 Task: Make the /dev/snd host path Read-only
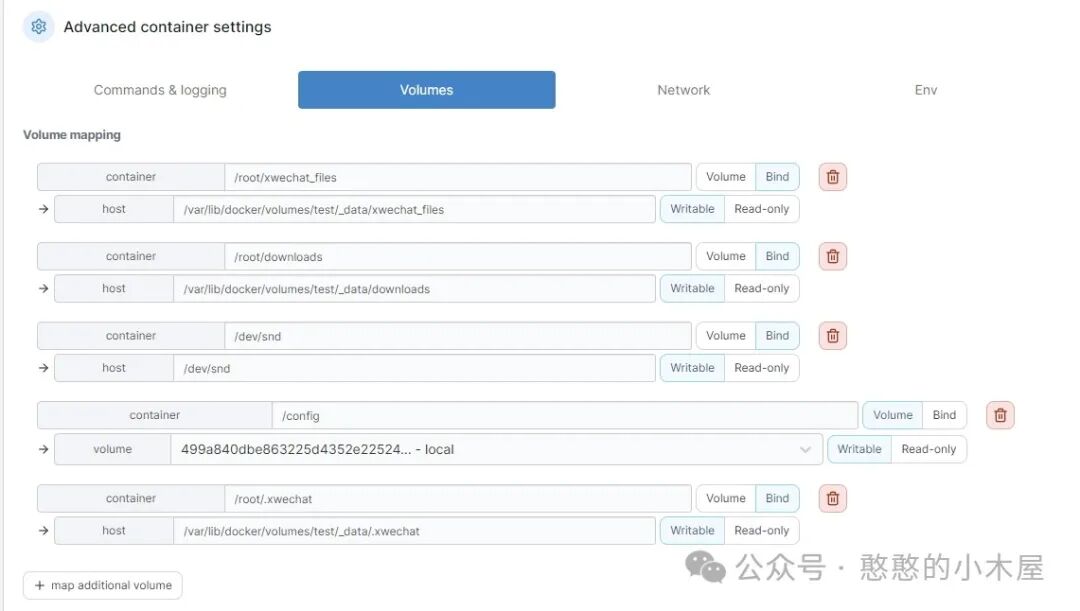762,369
